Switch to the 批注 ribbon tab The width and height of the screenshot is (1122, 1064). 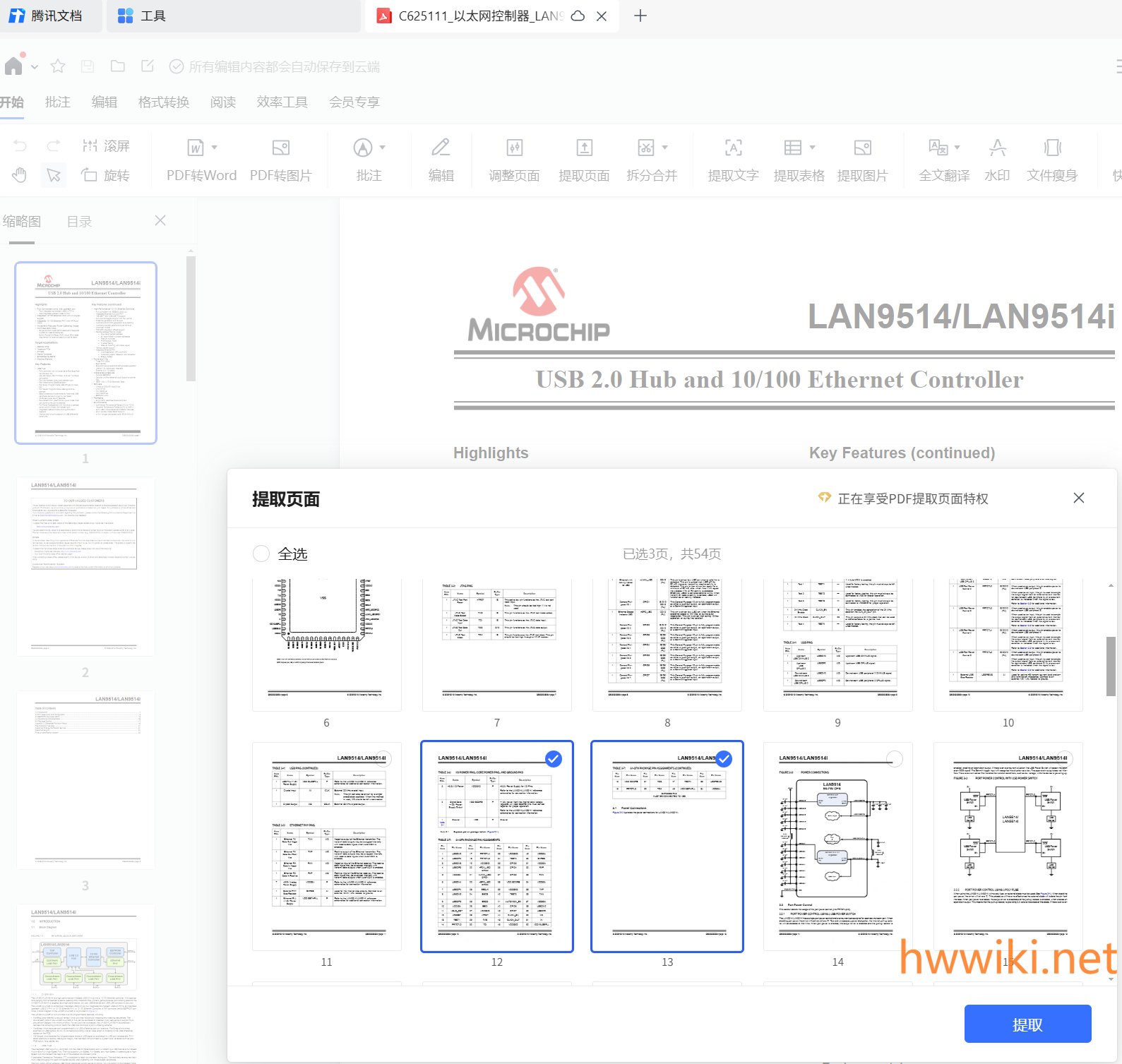click(x=57, y=102)
